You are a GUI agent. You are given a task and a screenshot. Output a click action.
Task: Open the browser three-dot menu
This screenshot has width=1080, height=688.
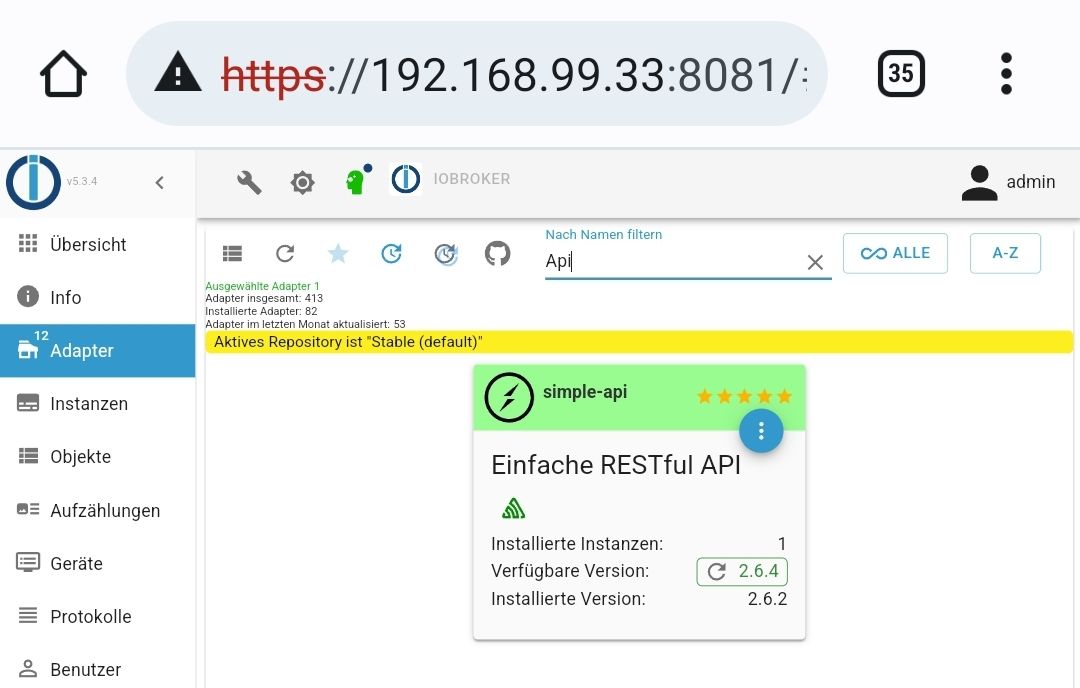point(1006,73)
